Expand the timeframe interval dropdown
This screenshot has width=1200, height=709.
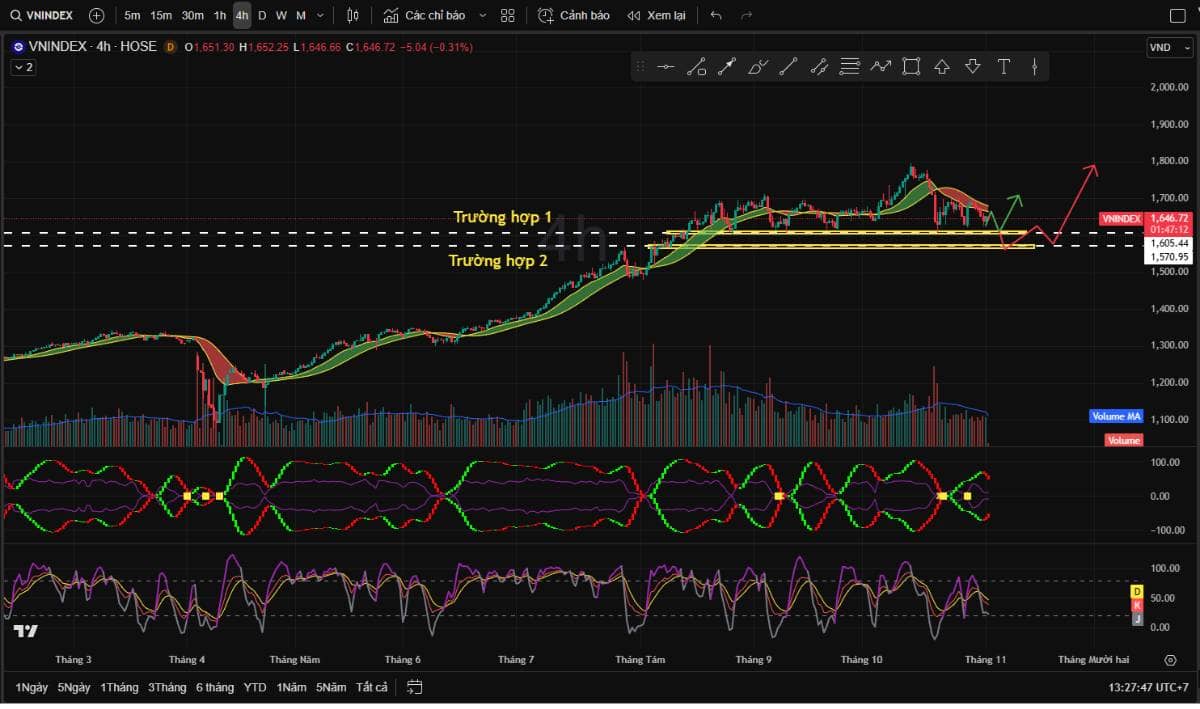tap(320, 15)
